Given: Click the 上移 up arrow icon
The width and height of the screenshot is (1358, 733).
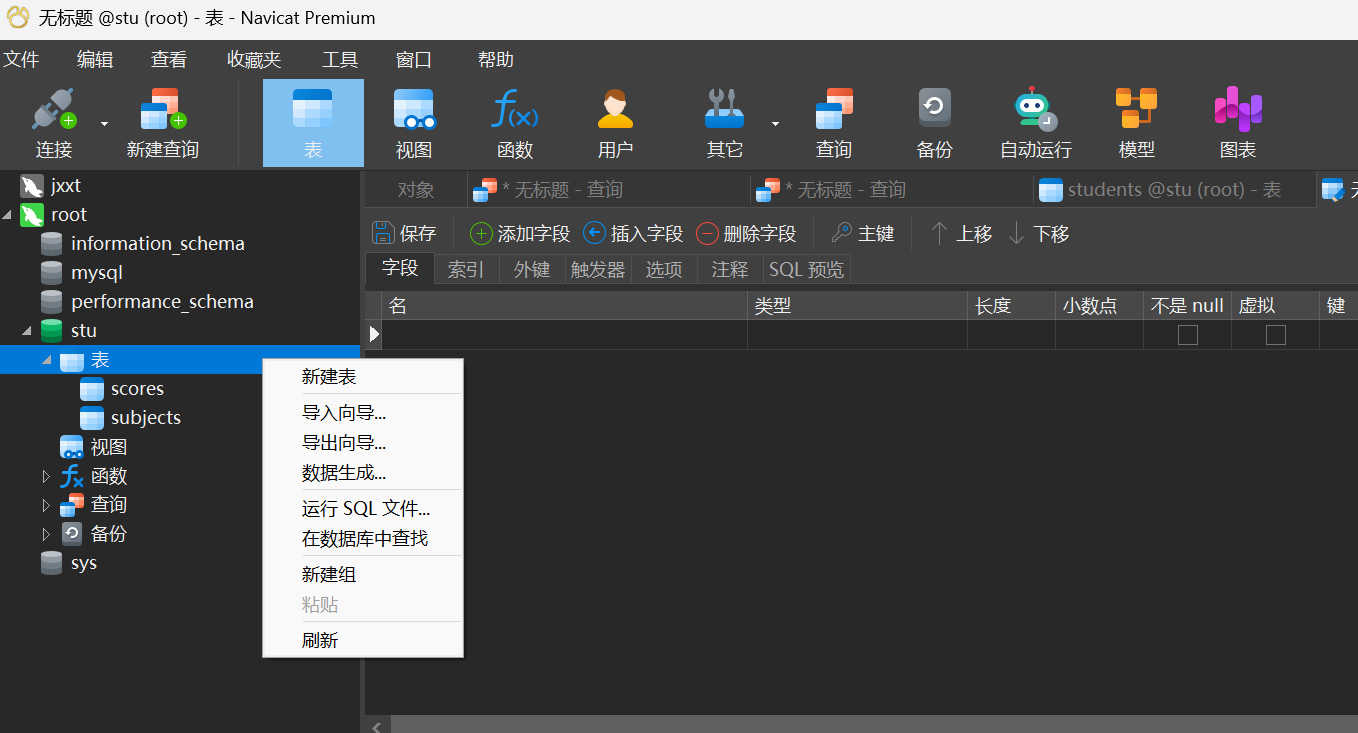Looking at the screenshot, I should (x=939, y=233).
